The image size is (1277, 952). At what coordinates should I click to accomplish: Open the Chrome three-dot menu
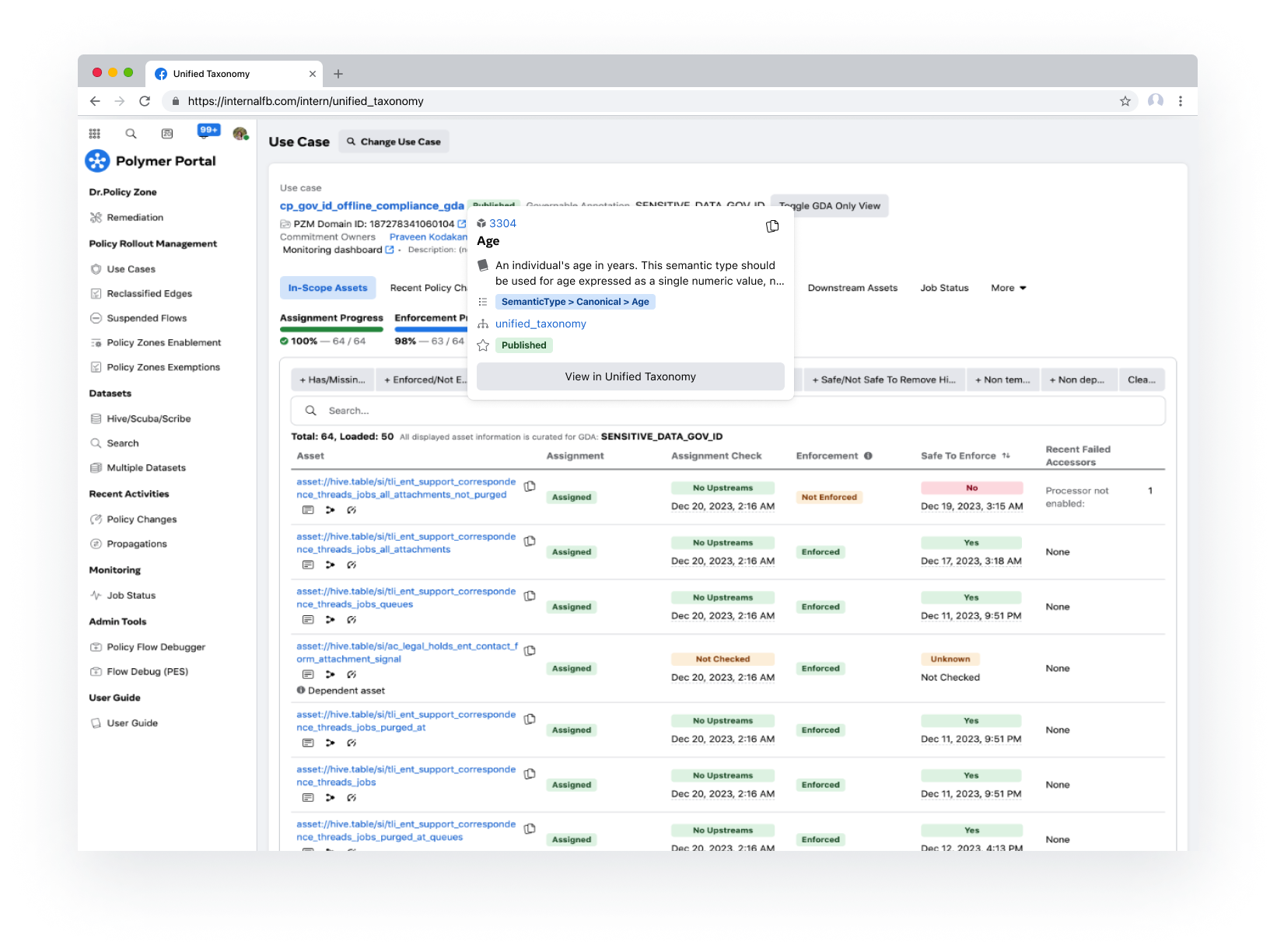(1180, 101)
